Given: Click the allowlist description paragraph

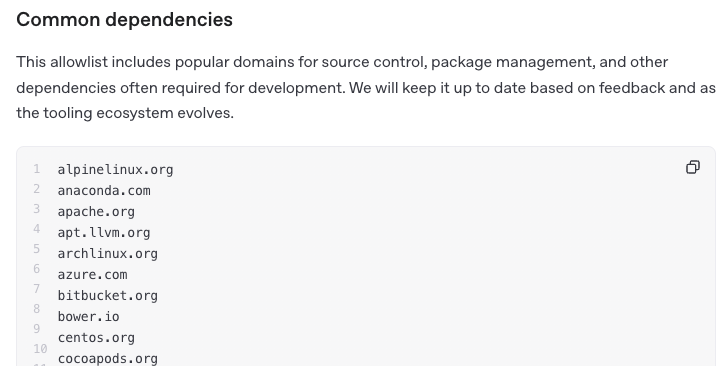Looking at the screenshot, I should 366,88.
